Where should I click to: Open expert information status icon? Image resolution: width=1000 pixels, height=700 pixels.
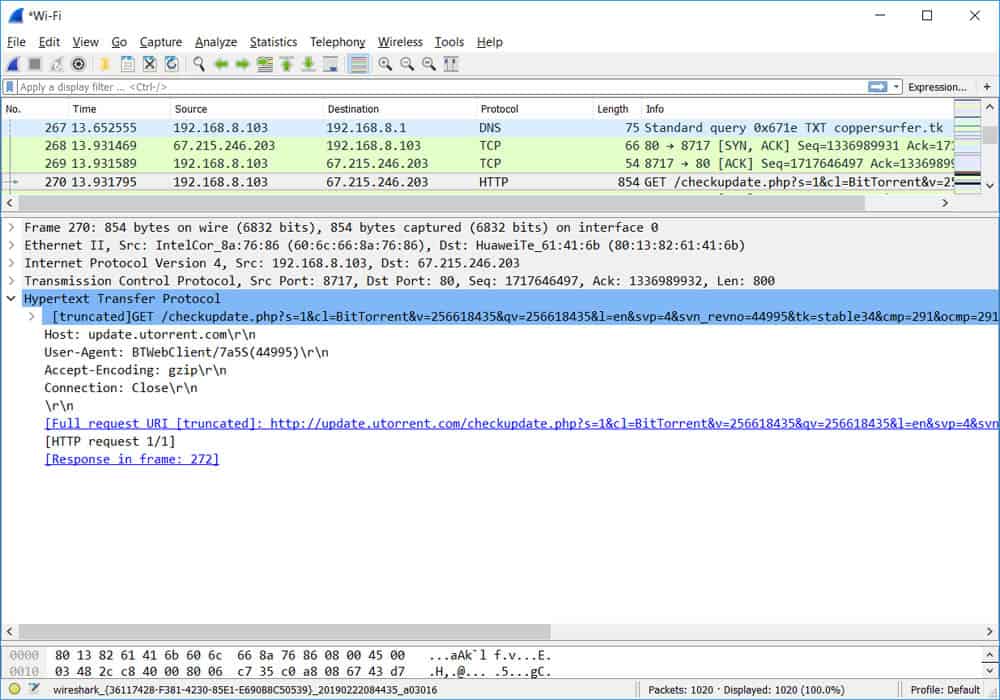coord(15,689)
